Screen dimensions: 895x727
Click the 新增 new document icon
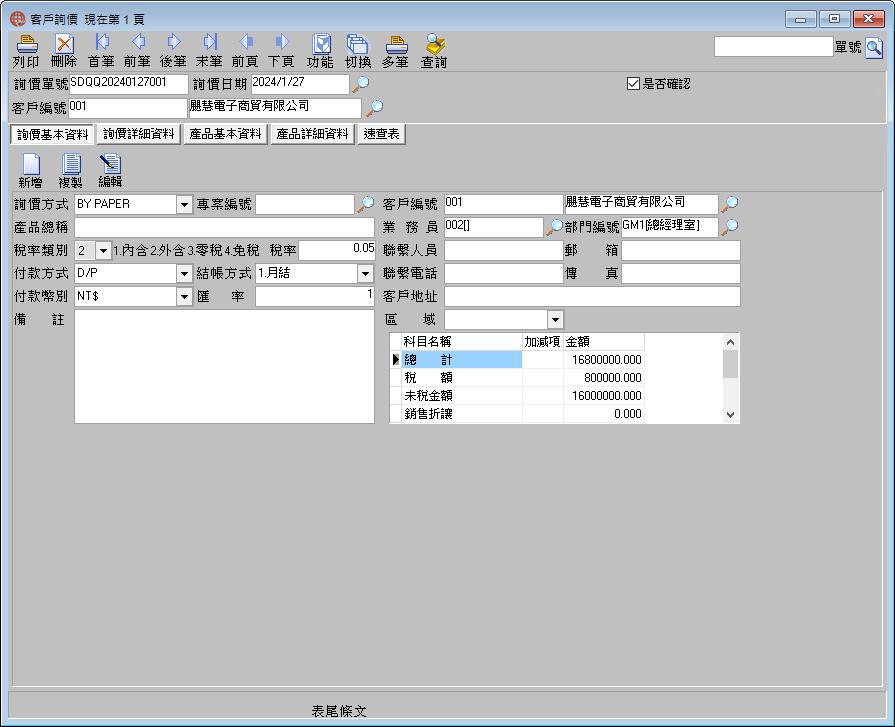[x=30, y=171]
